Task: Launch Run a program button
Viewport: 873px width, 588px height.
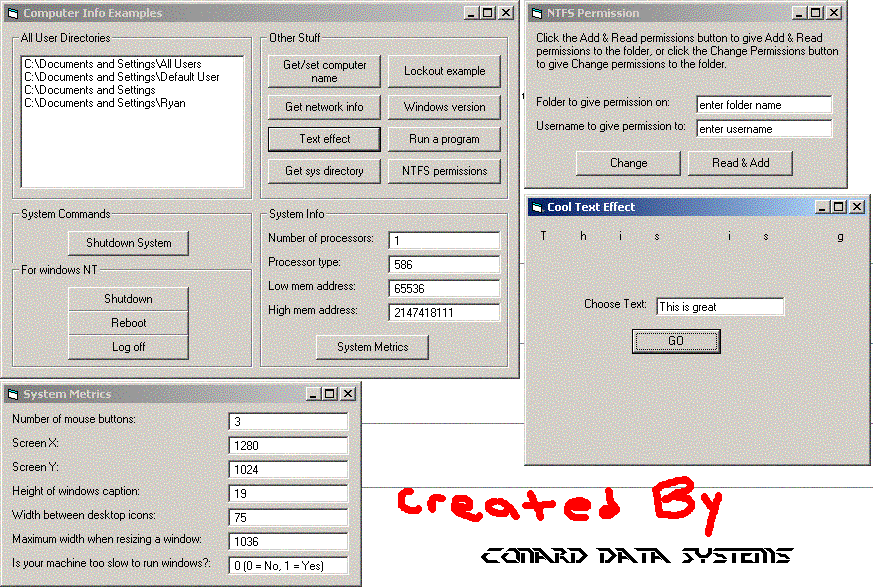Action: click(444, 139)
